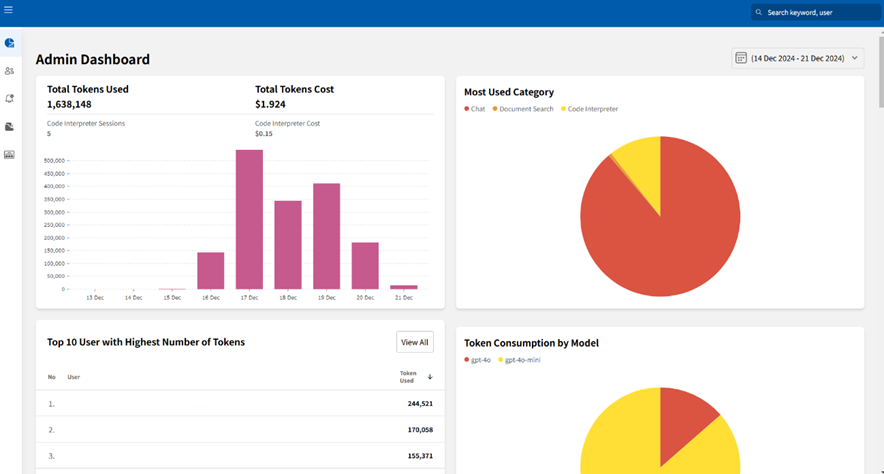Click the Token Used column header

(x=408, y=377)
